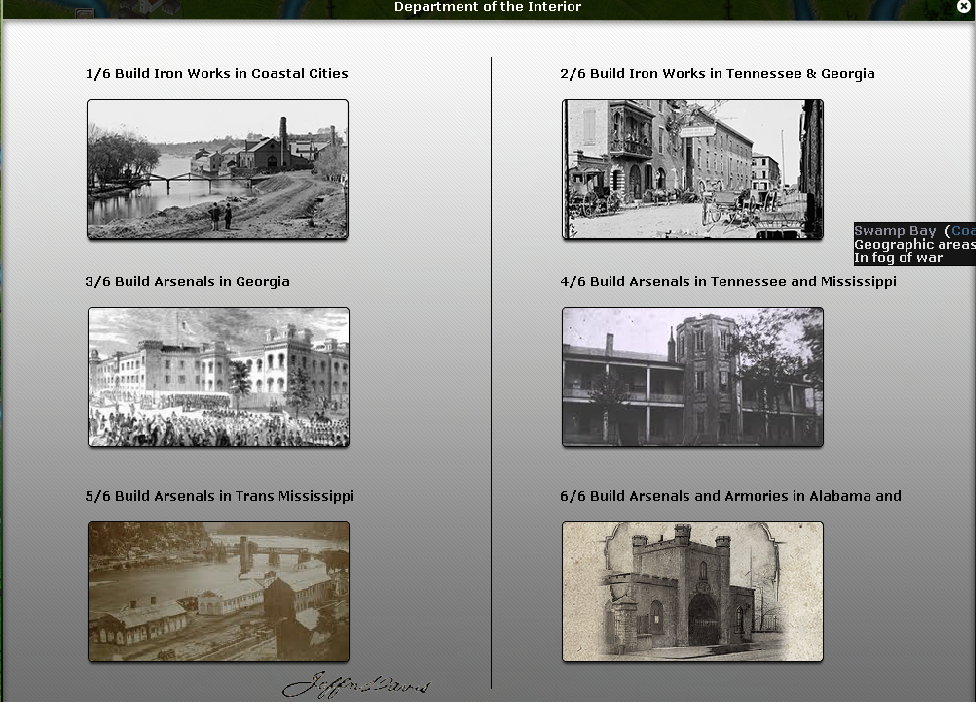The image size is (976, 705).
Task: Click the 'Geographic areas' tooltip line
Action: (x=913, y=245)
